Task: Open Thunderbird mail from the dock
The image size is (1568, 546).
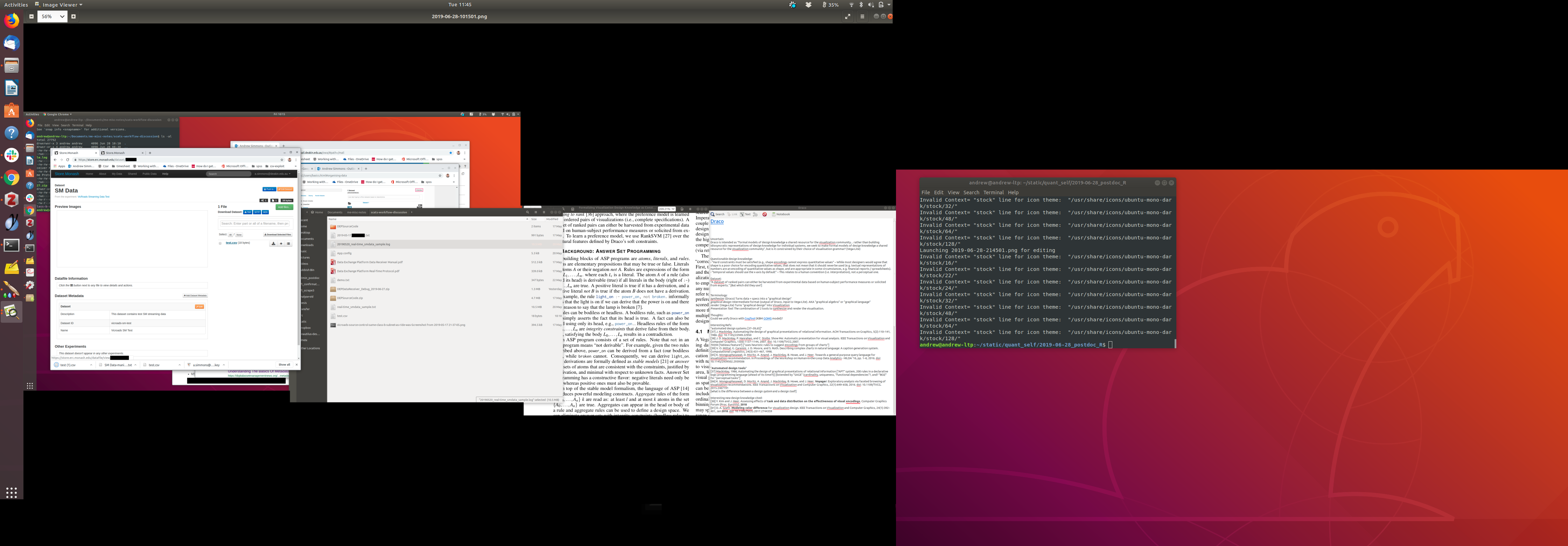Action: [12, 43]
